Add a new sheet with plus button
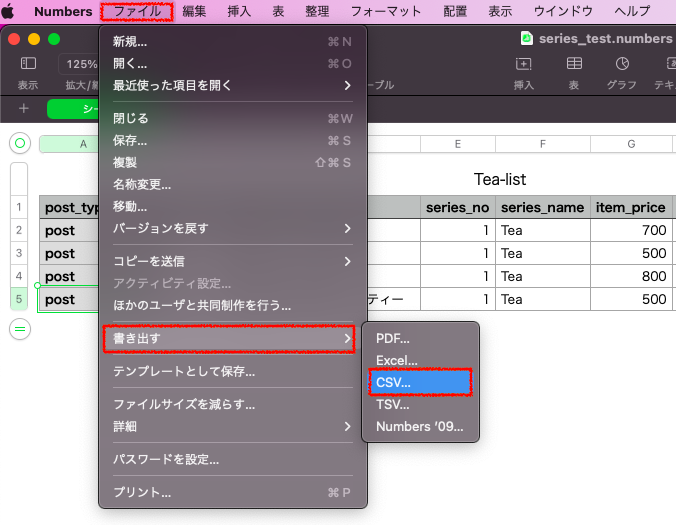Screen dimensions: 676x525 [24, 109]
